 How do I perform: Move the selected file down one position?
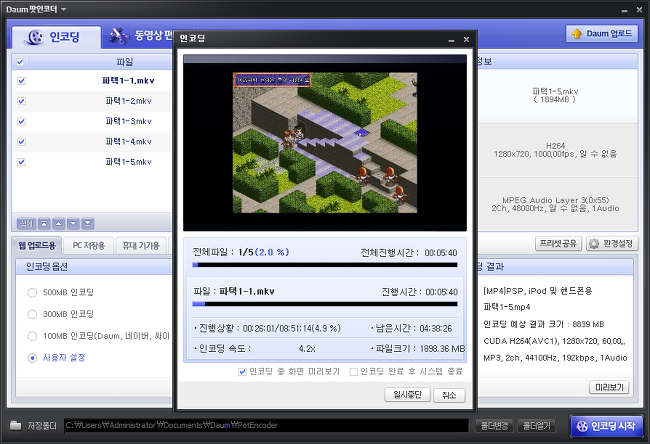pos(73,224)
